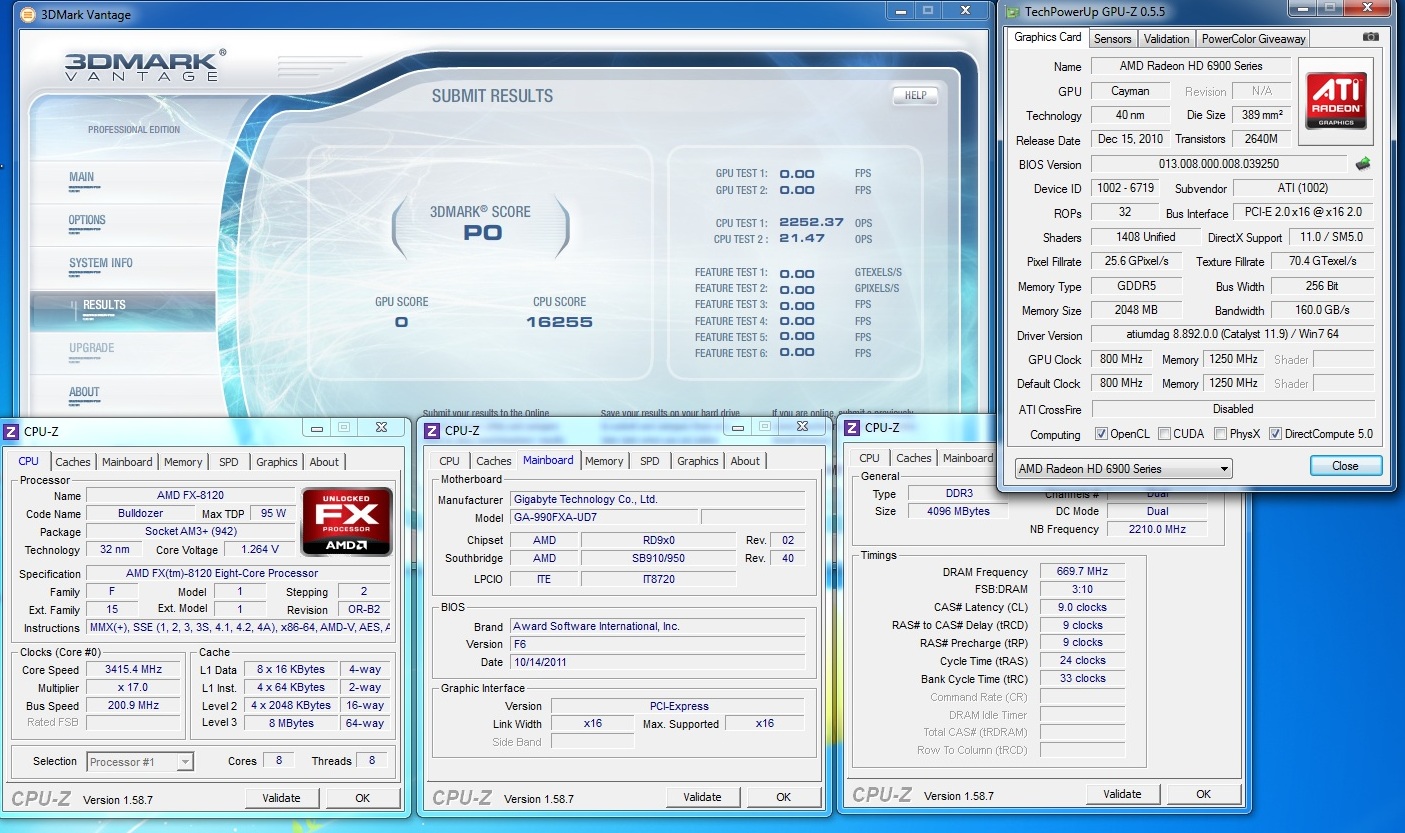Click the 3DMark Vantage title bar icon
Image resolution: width=1405 pixels, height=833 pixels.
(x=26, y=15)
